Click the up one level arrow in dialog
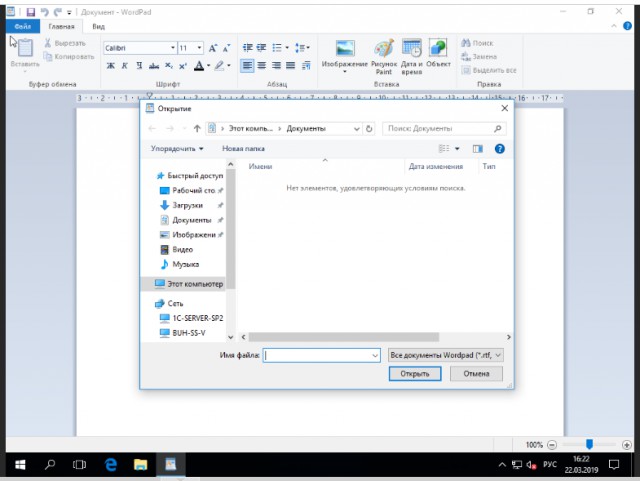 (x=197, y=129)
